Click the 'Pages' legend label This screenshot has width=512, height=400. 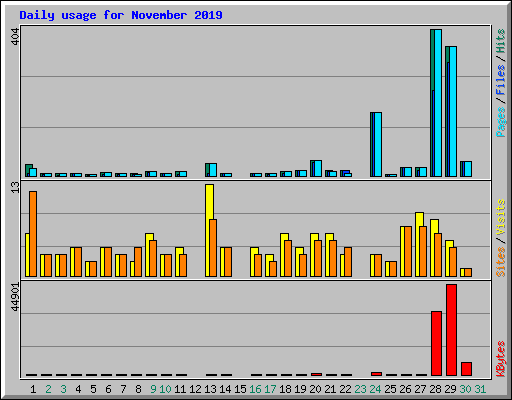[501, 122]
